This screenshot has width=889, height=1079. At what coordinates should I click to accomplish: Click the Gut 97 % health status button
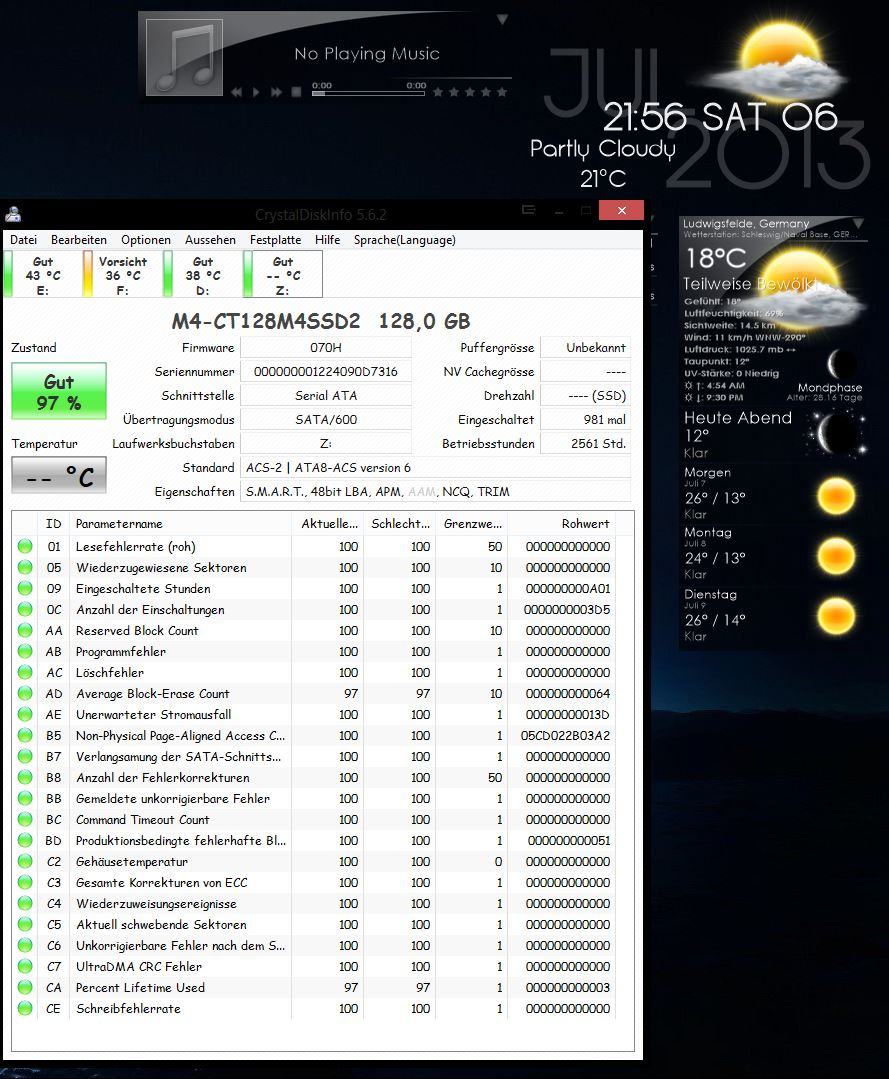pyautogui.click(x=59, y=391)
